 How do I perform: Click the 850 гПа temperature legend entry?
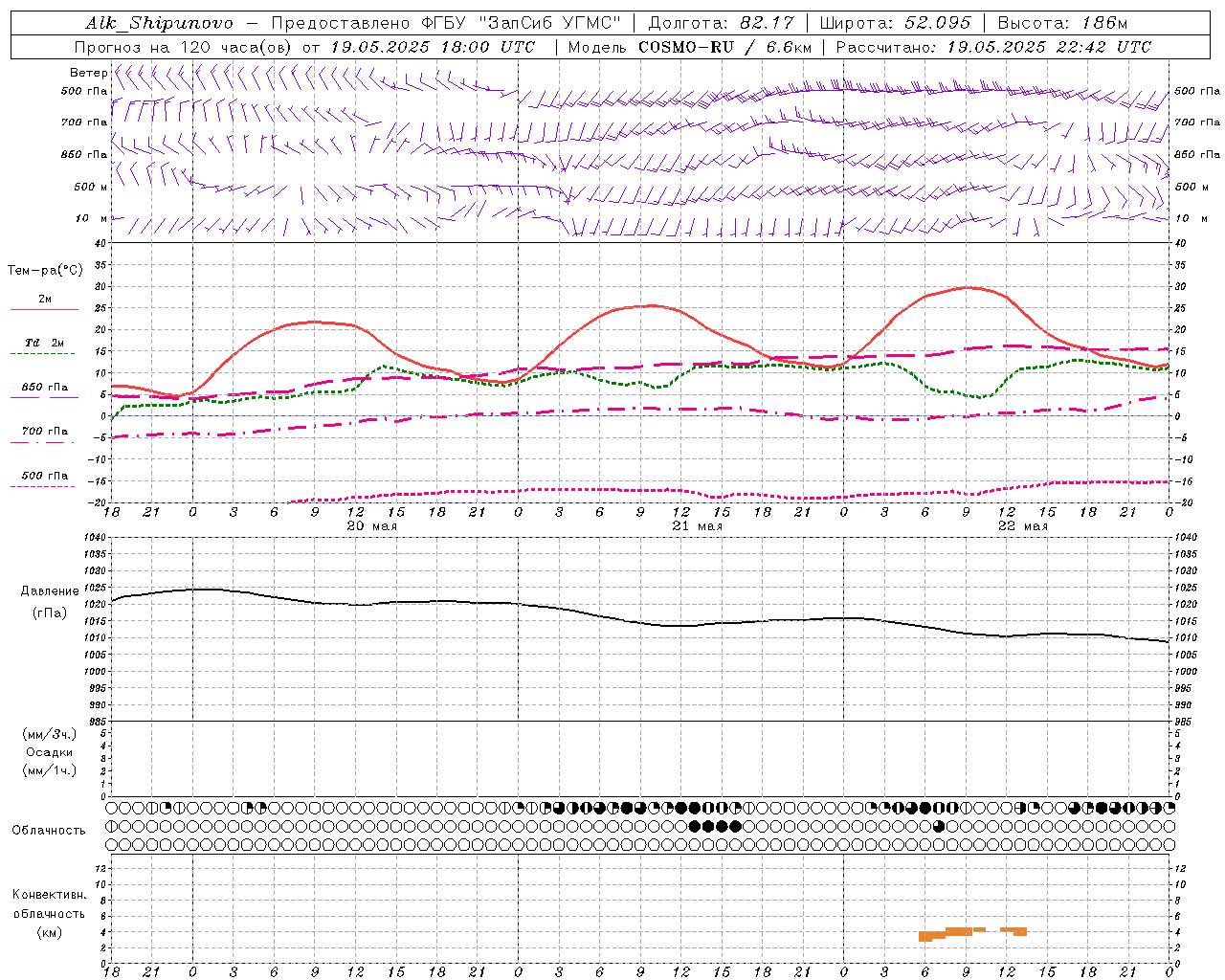click(44, 391)
